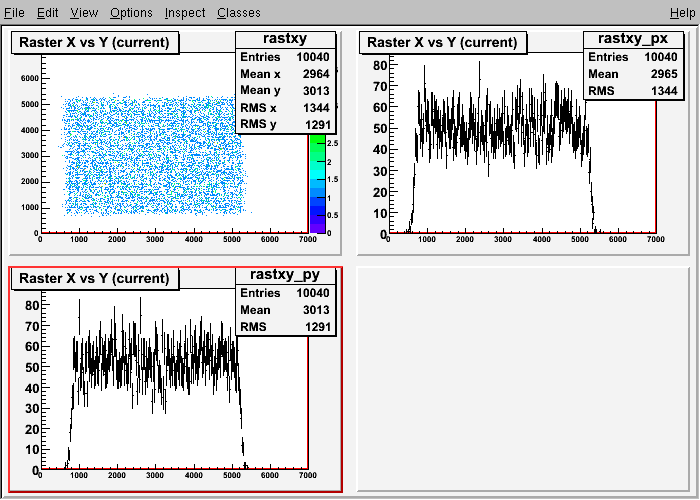Click the RMS x row in rastxy stats
The image size is (700, 500).
coord(285,108)
